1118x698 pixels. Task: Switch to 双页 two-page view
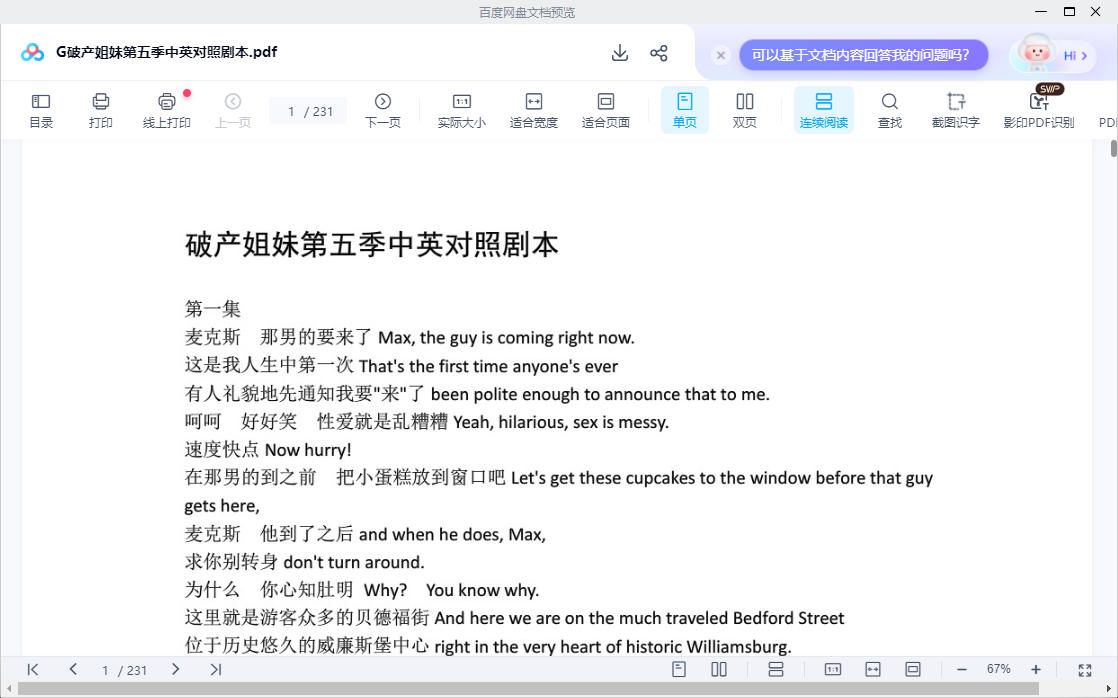744,110
